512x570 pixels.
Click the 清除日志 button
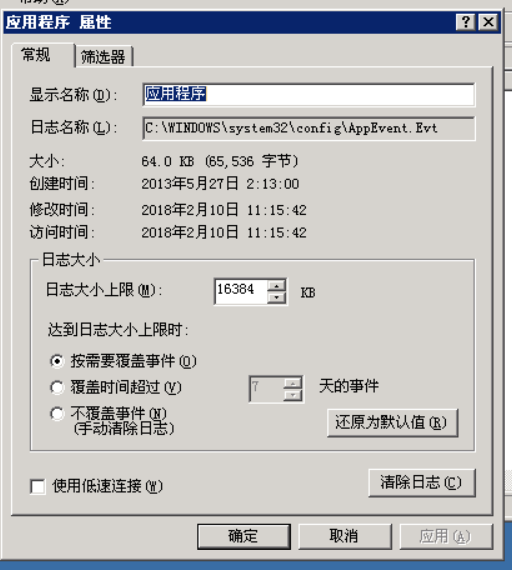click(422, 483)
